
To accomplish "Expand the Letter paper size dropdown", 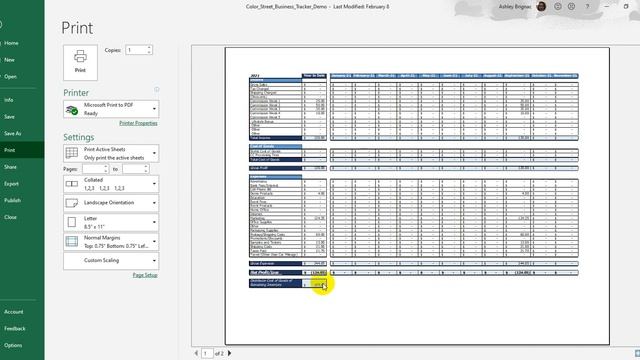I will click(111, 222).
